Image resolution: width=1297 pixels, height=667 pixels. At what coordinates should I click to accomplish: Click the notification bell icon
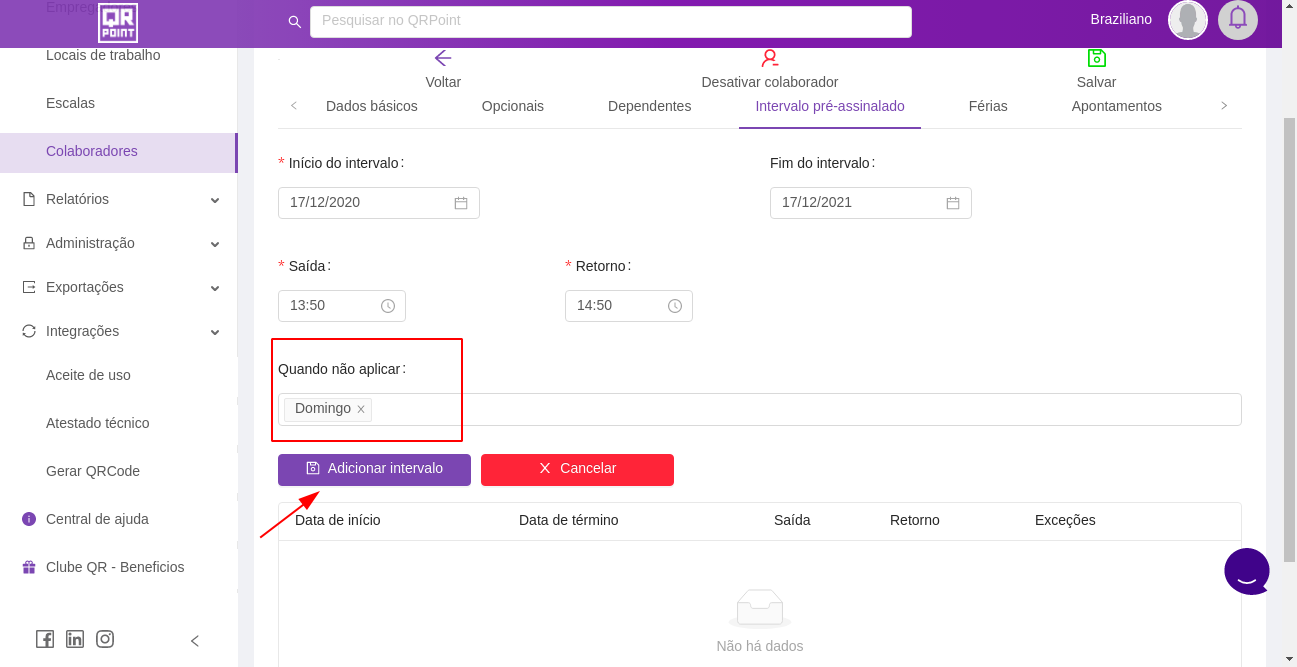point(1237,19)
